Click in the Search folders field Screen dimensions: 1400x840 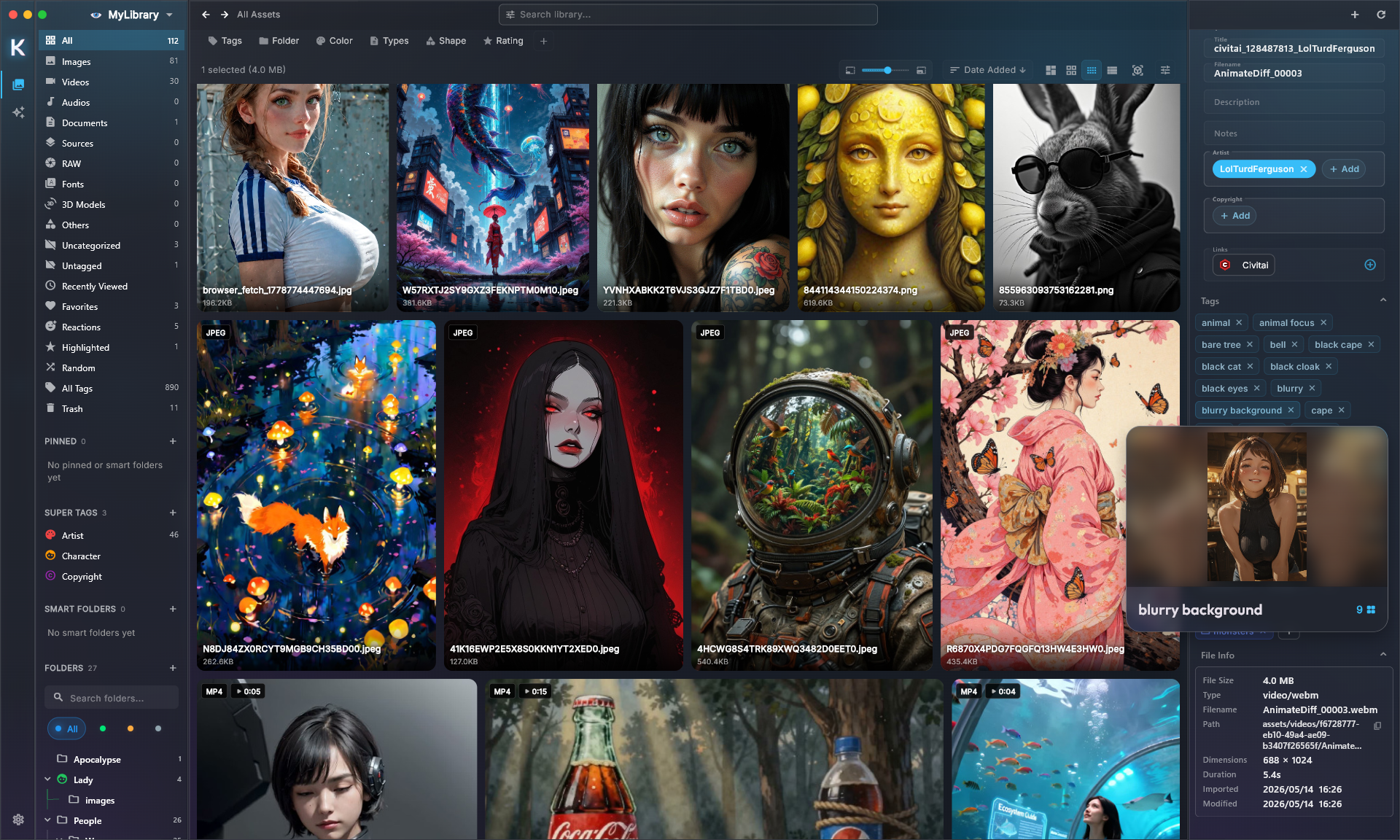[112, 698]
